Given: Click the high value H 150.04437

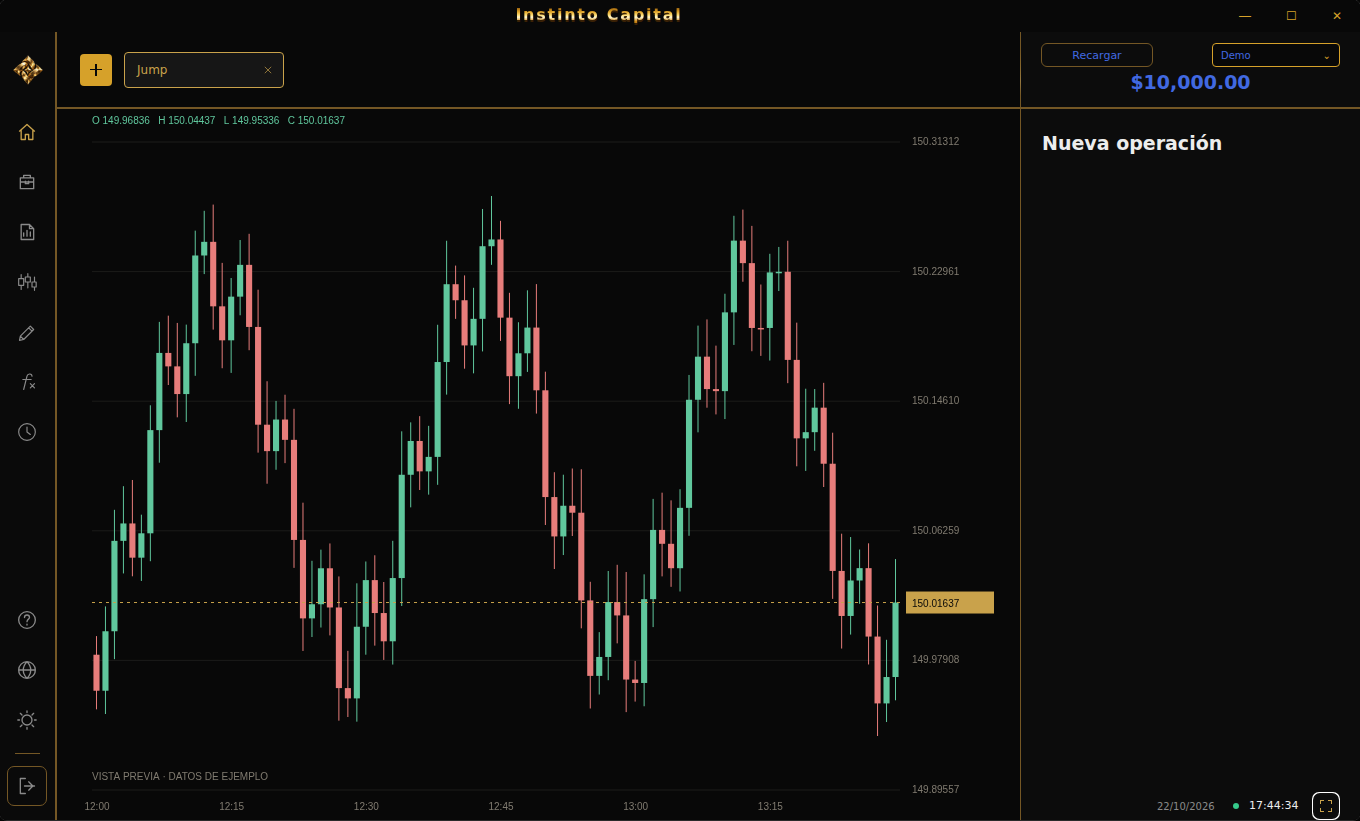Looking at the screenshot, I should pos(187,120).
